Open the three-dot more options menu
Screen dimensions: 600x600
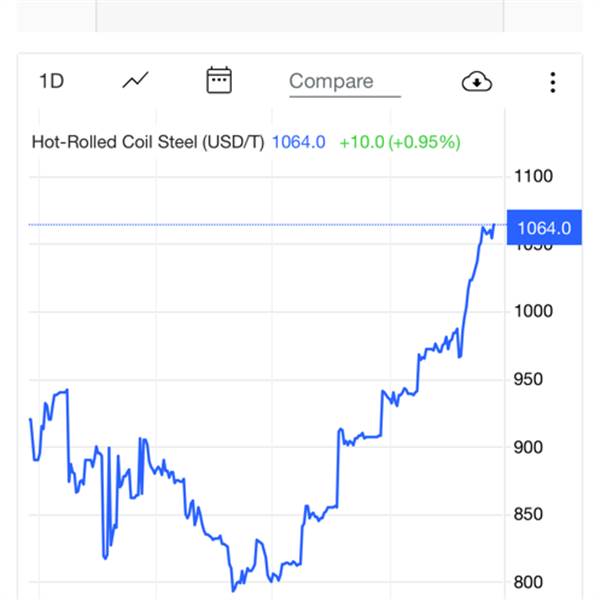(553, 82)
